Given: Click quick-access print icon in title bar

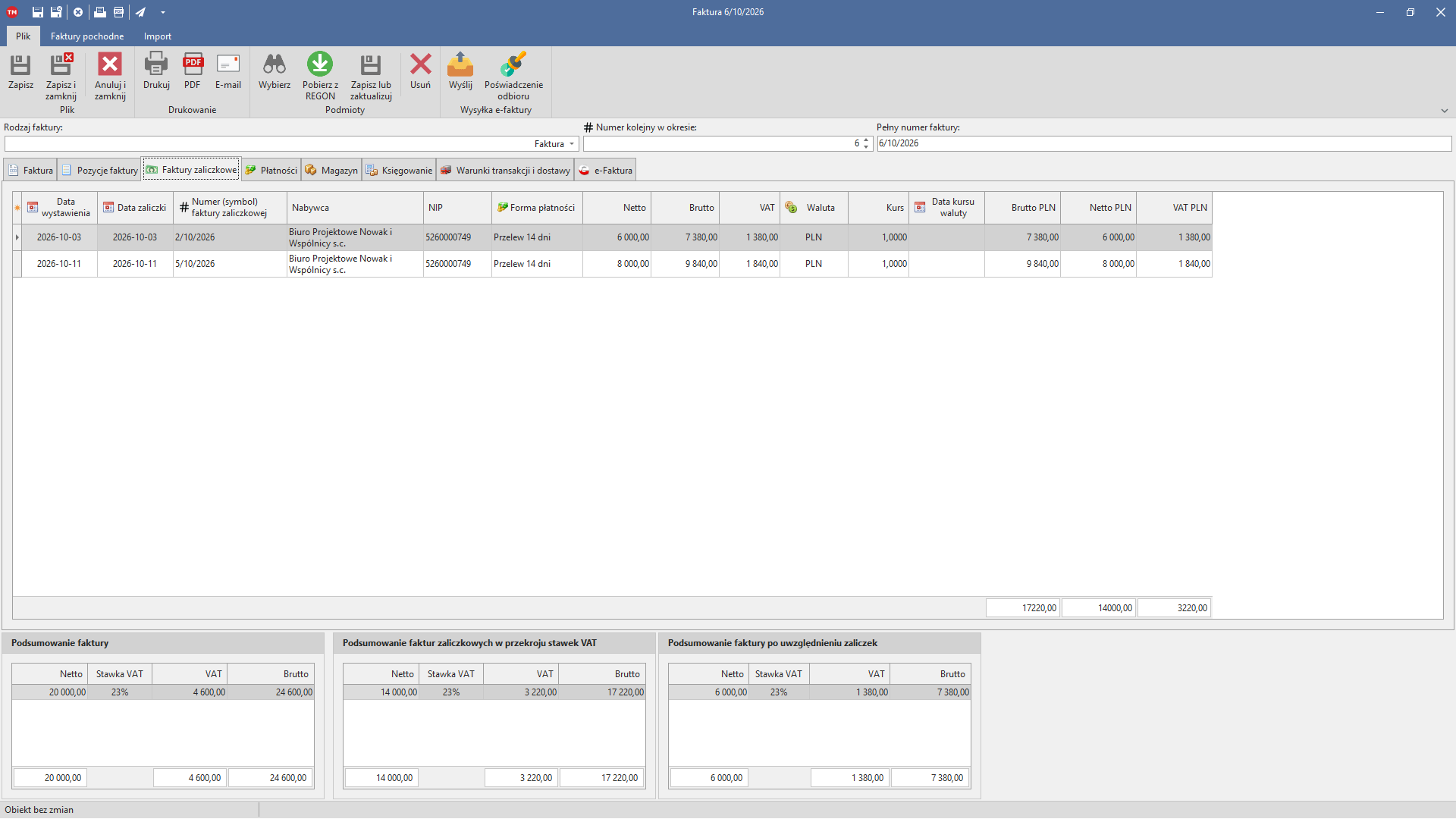Looking at the screenshot, I should [99, 12].
